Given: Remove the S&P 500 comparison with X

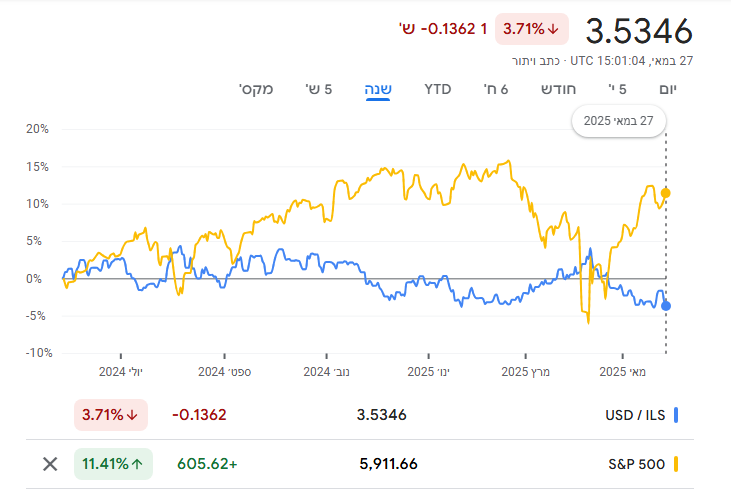Looking at the screenshot, I should (50, 464).
